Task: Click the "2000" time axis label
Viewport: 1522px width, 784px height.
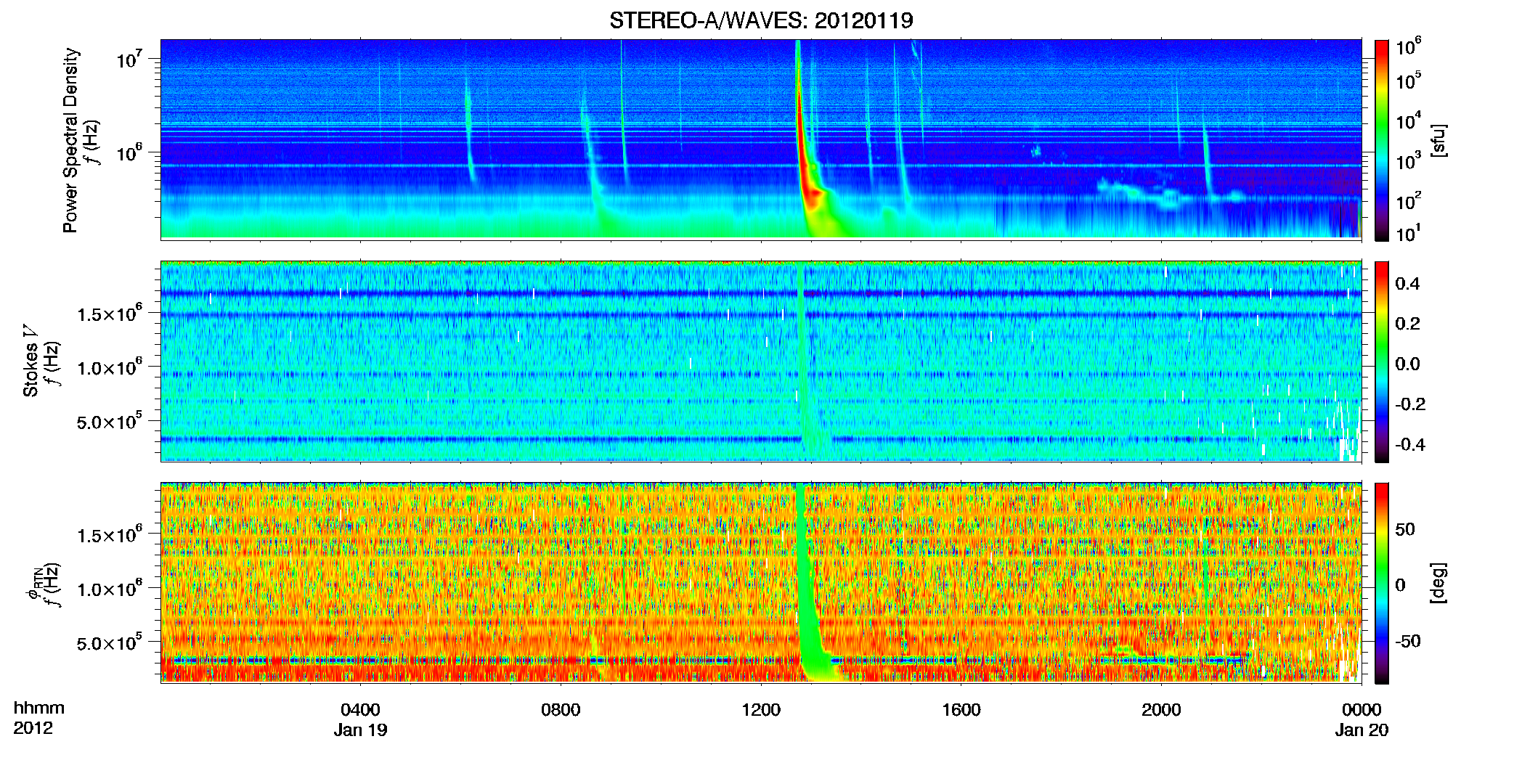Action: coord(1161,709)
